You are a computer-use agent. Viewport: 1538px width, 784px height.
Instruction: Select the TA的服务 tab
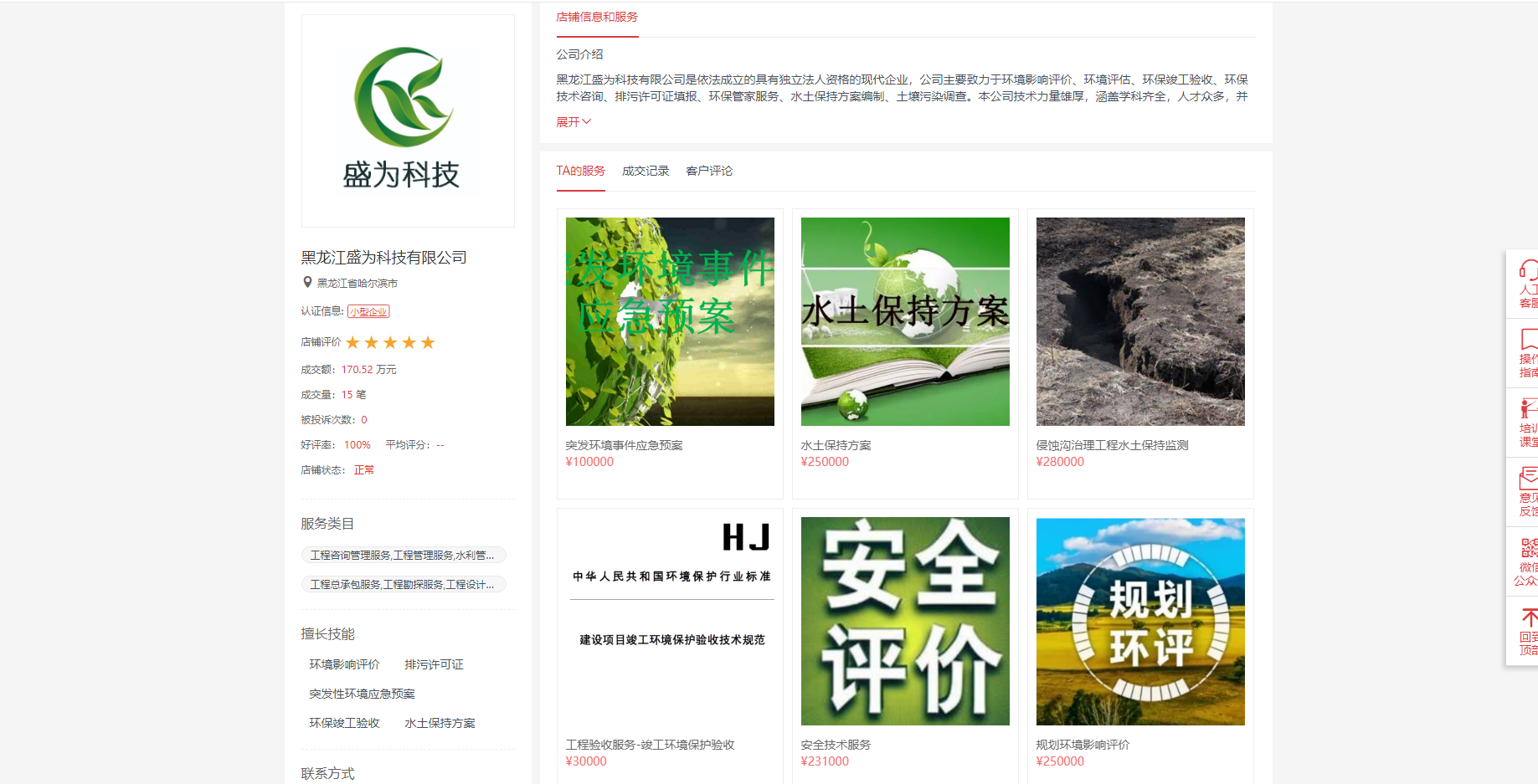[580, 171]
